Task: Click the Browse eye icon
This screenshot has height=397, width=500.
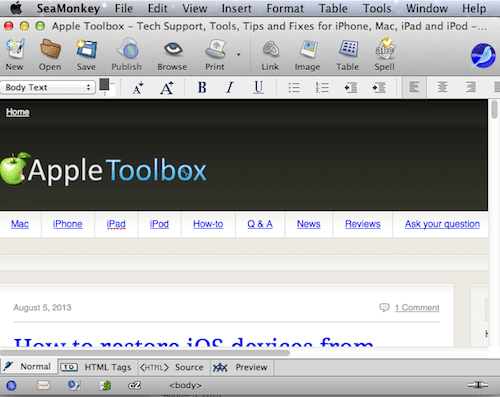Action: [x=173, y=49]
